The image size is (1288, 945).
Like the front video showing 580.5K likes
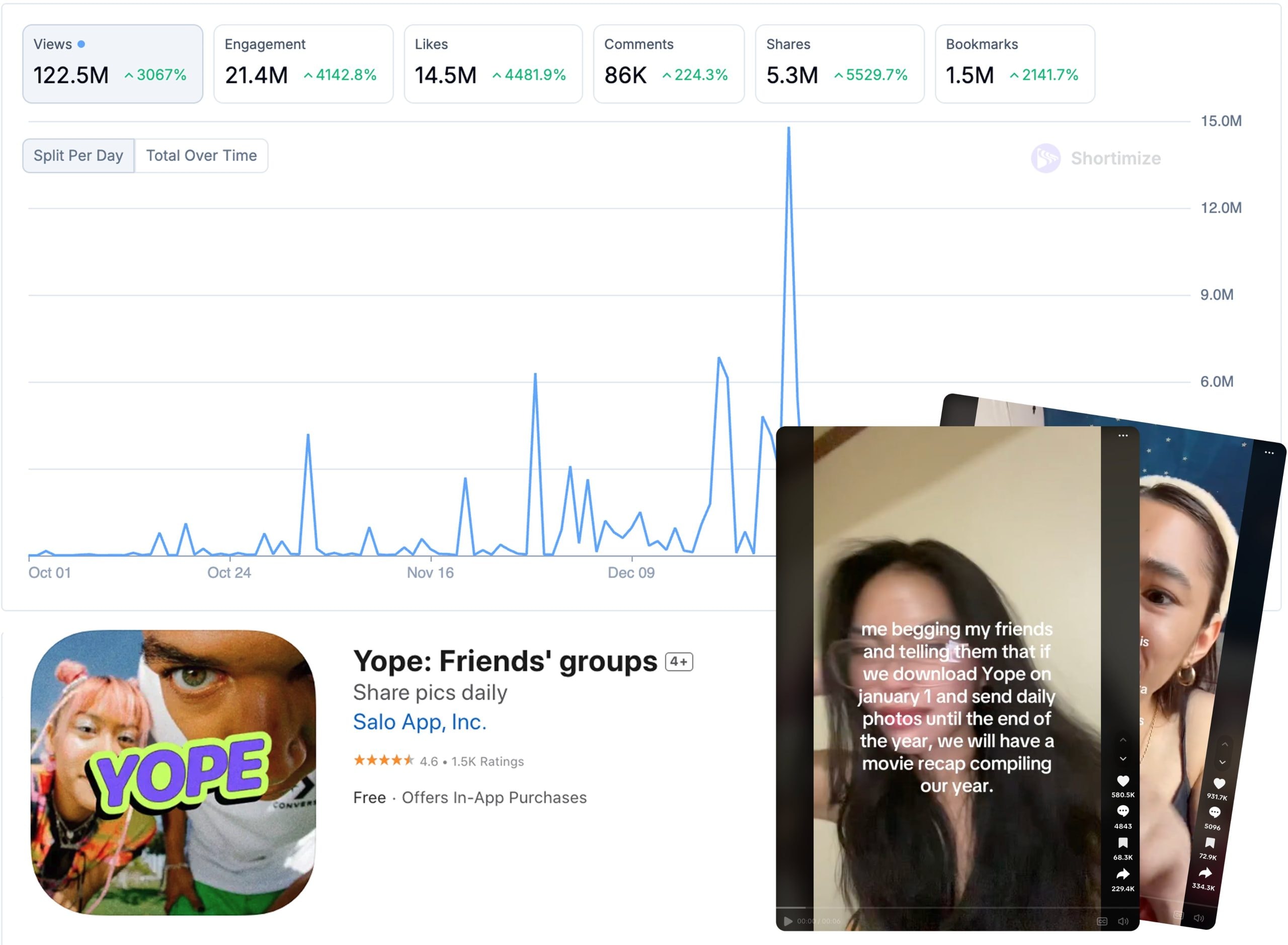[x=1122, y=780]
